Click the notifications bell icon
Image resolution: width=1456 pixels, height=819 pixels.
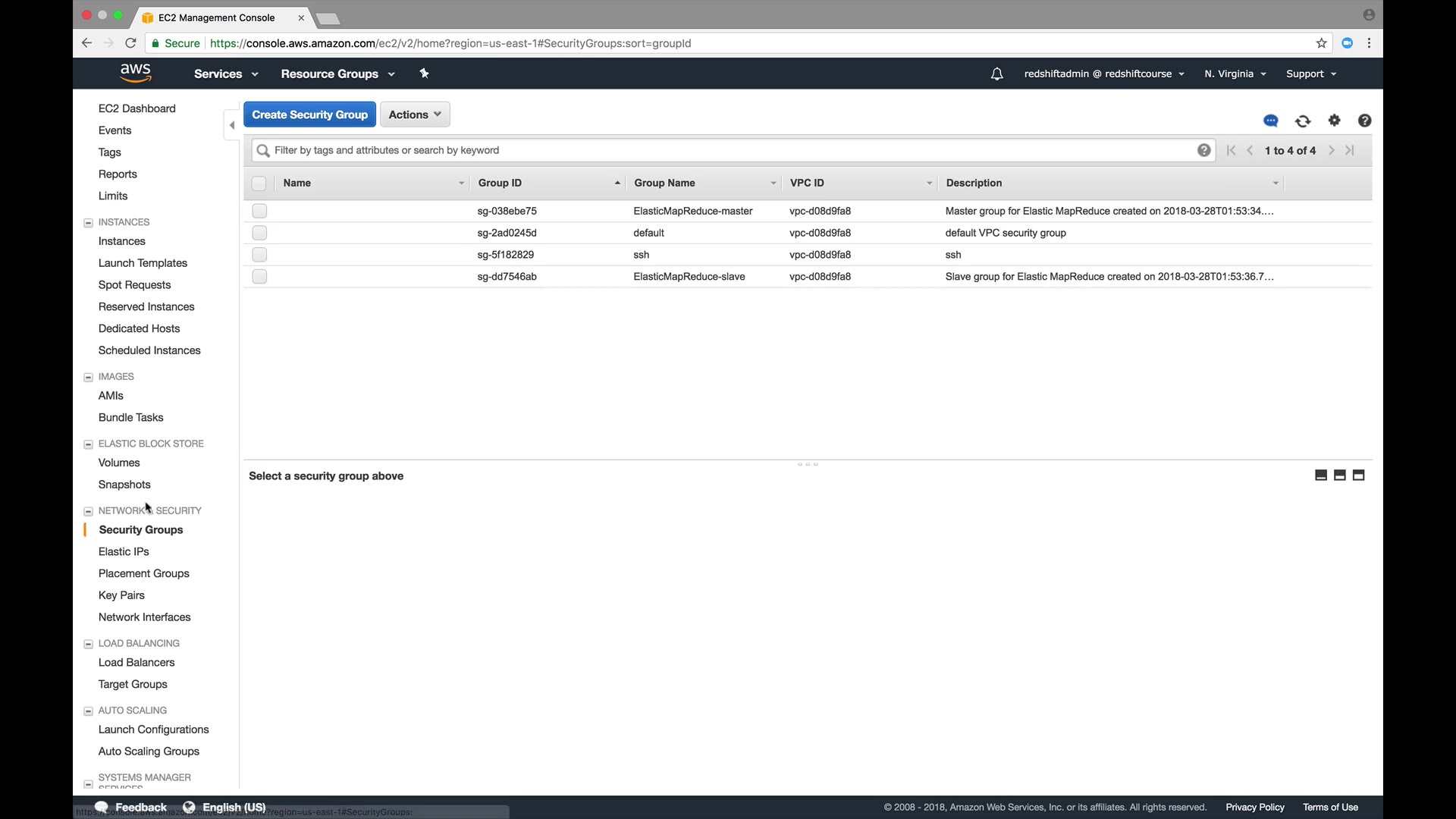[x=996, y=74]
